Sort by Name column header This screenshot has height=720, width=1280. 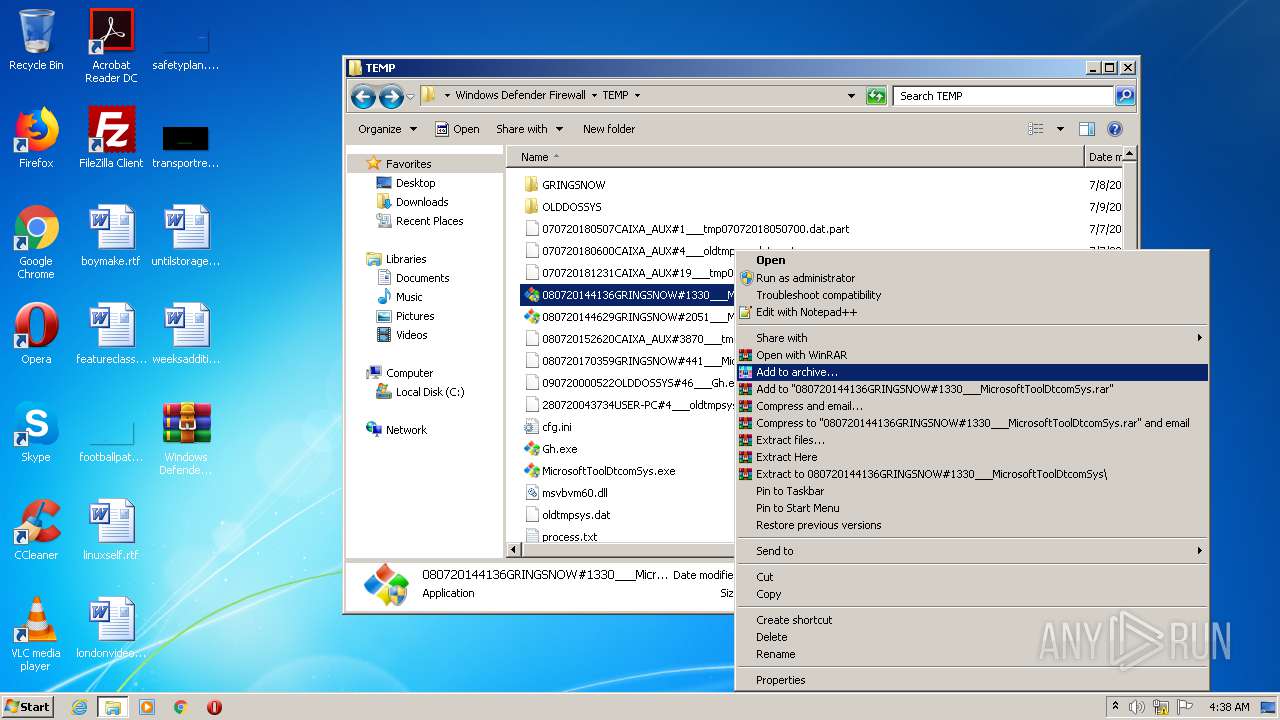click(x=795, y=157)
